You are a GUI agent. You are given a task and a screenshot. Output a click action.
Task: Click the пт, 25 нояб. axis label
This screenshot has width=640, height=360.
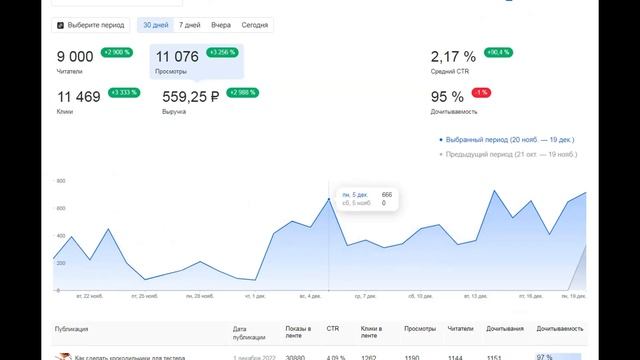[x=144, y=296]
